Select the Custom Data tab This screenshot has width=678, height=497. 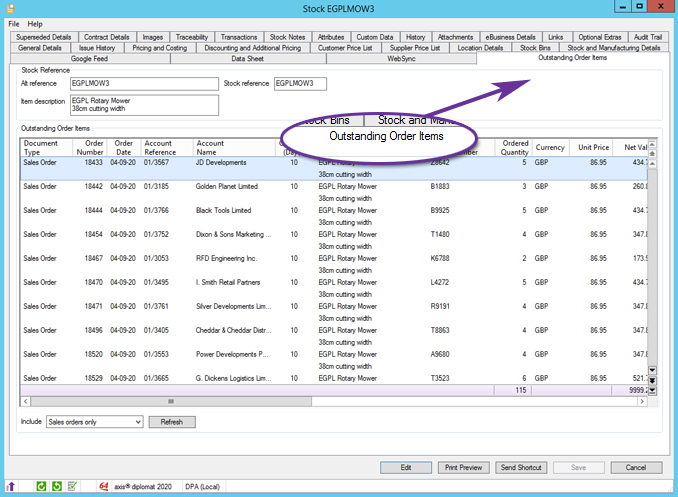[x=375, y=37]
